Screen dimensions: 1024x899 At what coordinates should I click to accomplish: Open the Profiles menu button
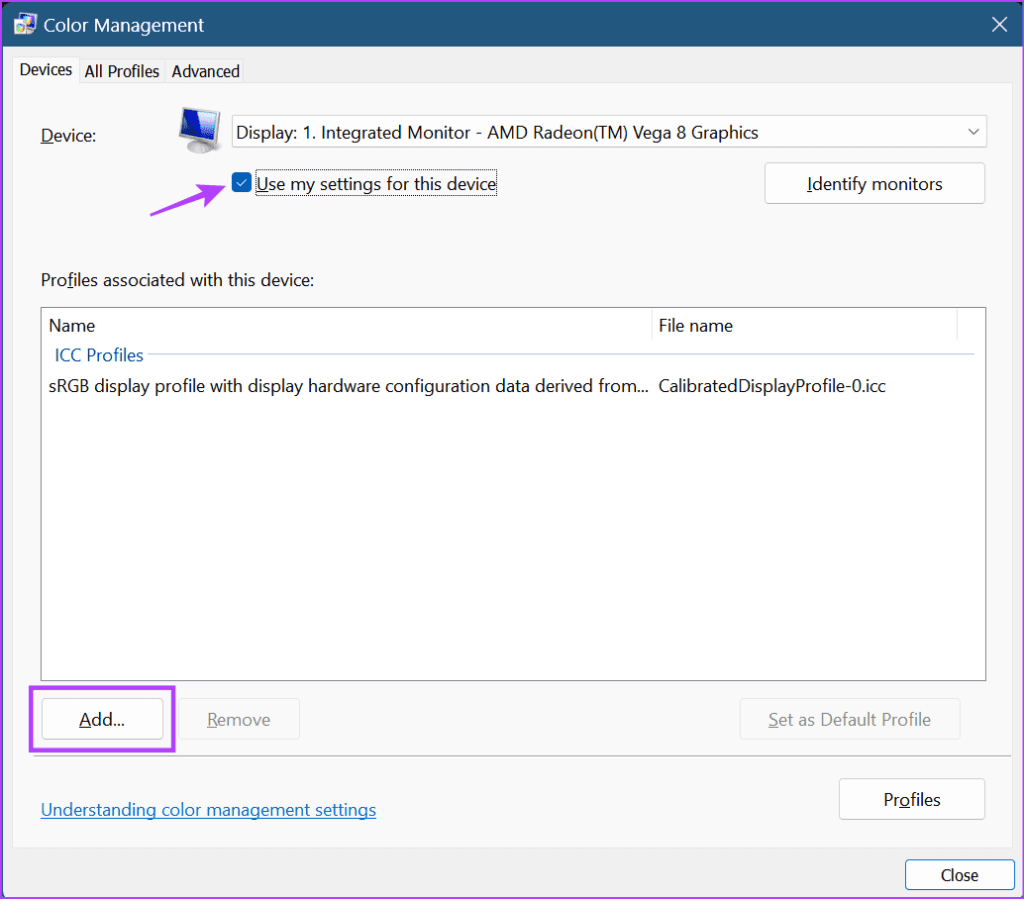pos(911,799)
